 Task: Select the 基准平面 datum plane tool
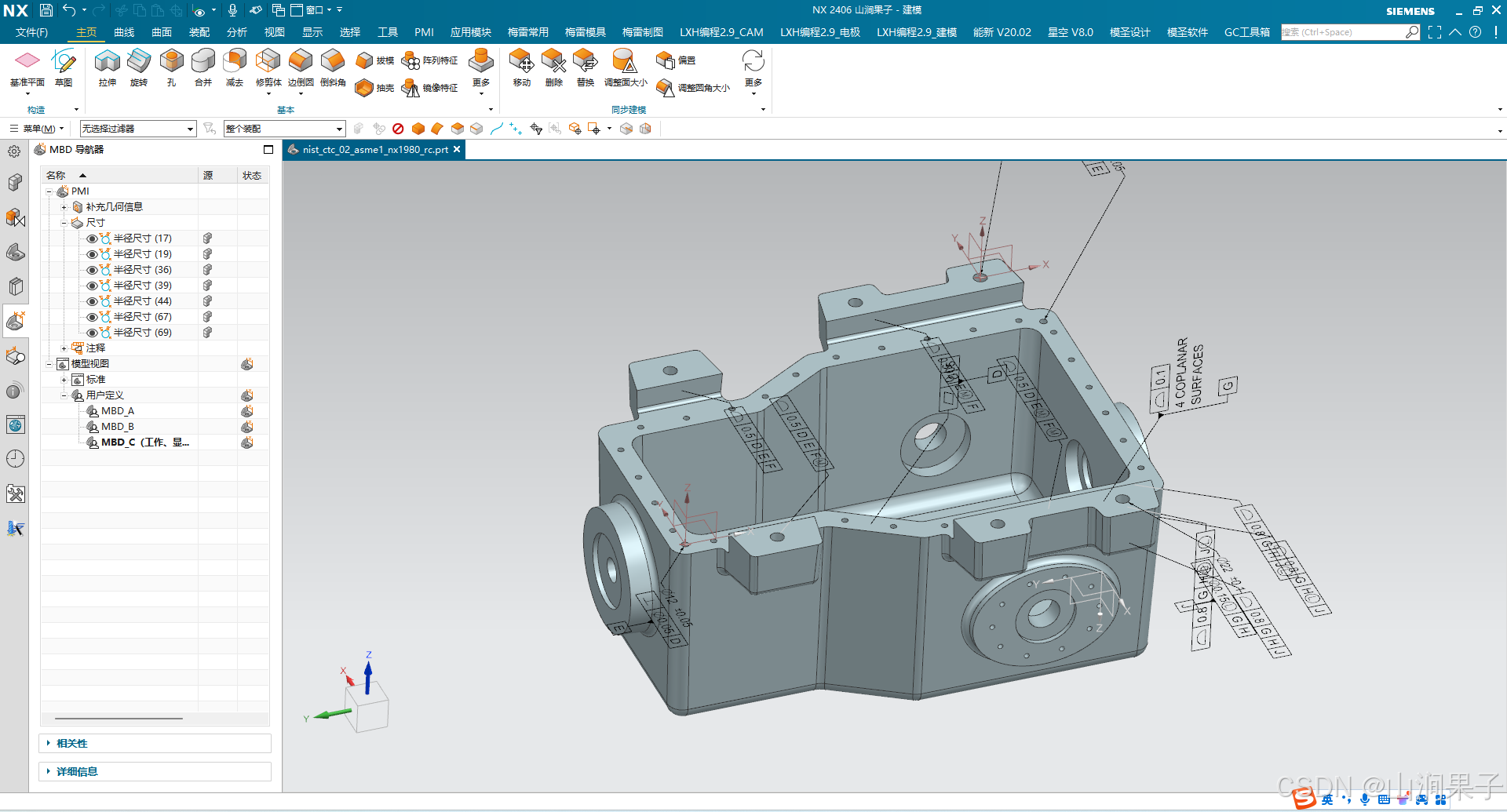tap(27, 69)
